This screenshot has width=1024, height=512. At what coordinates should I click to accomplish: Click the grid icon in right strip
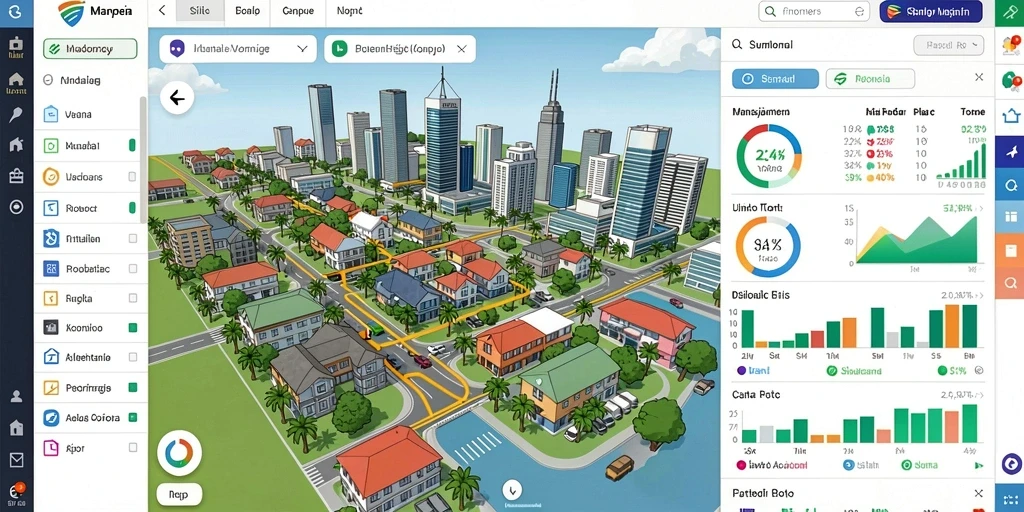(1010, 216)
